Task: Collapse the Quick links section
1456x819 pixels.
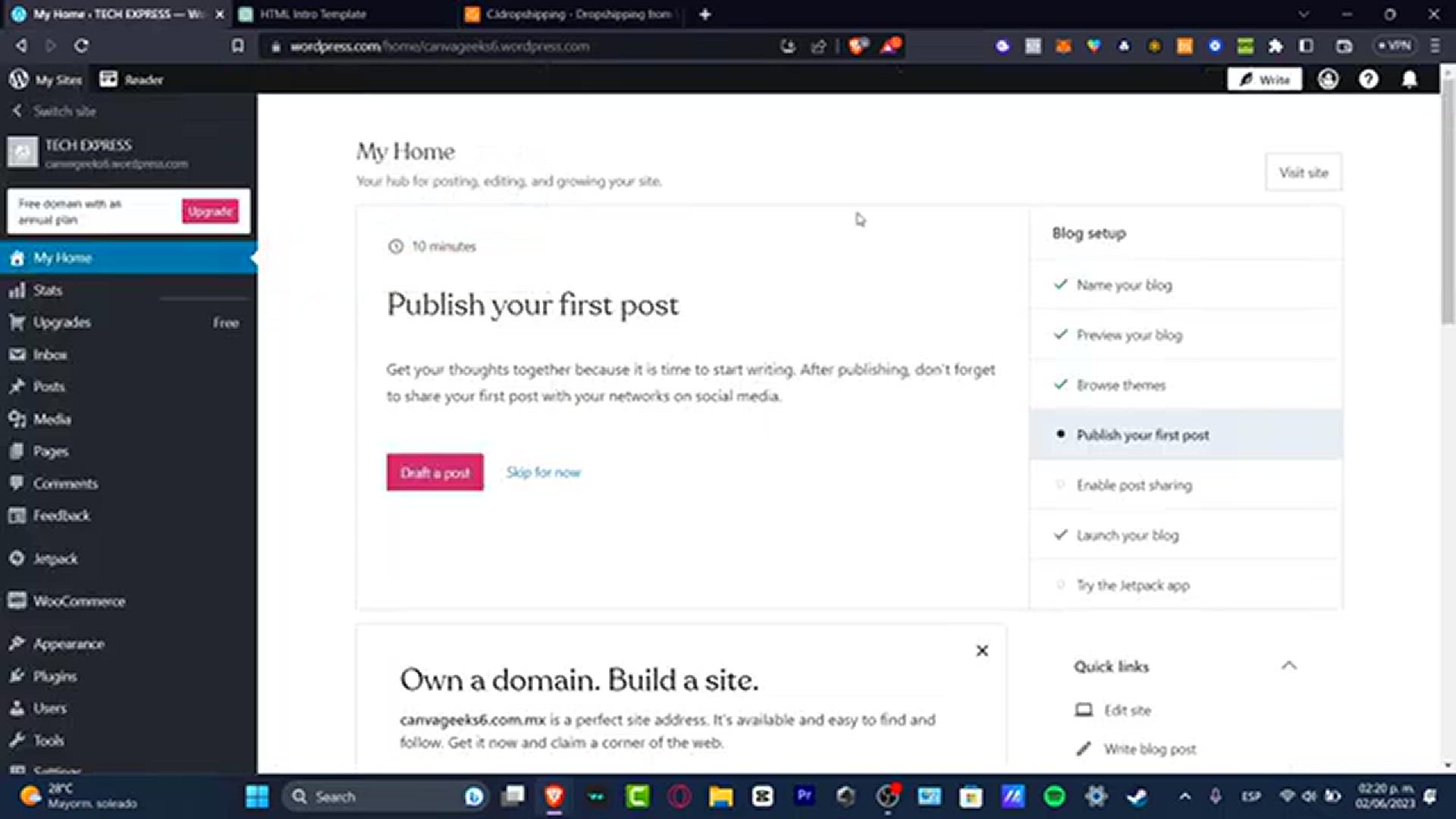Action: pyautogui.click(x=1288, y=666)
